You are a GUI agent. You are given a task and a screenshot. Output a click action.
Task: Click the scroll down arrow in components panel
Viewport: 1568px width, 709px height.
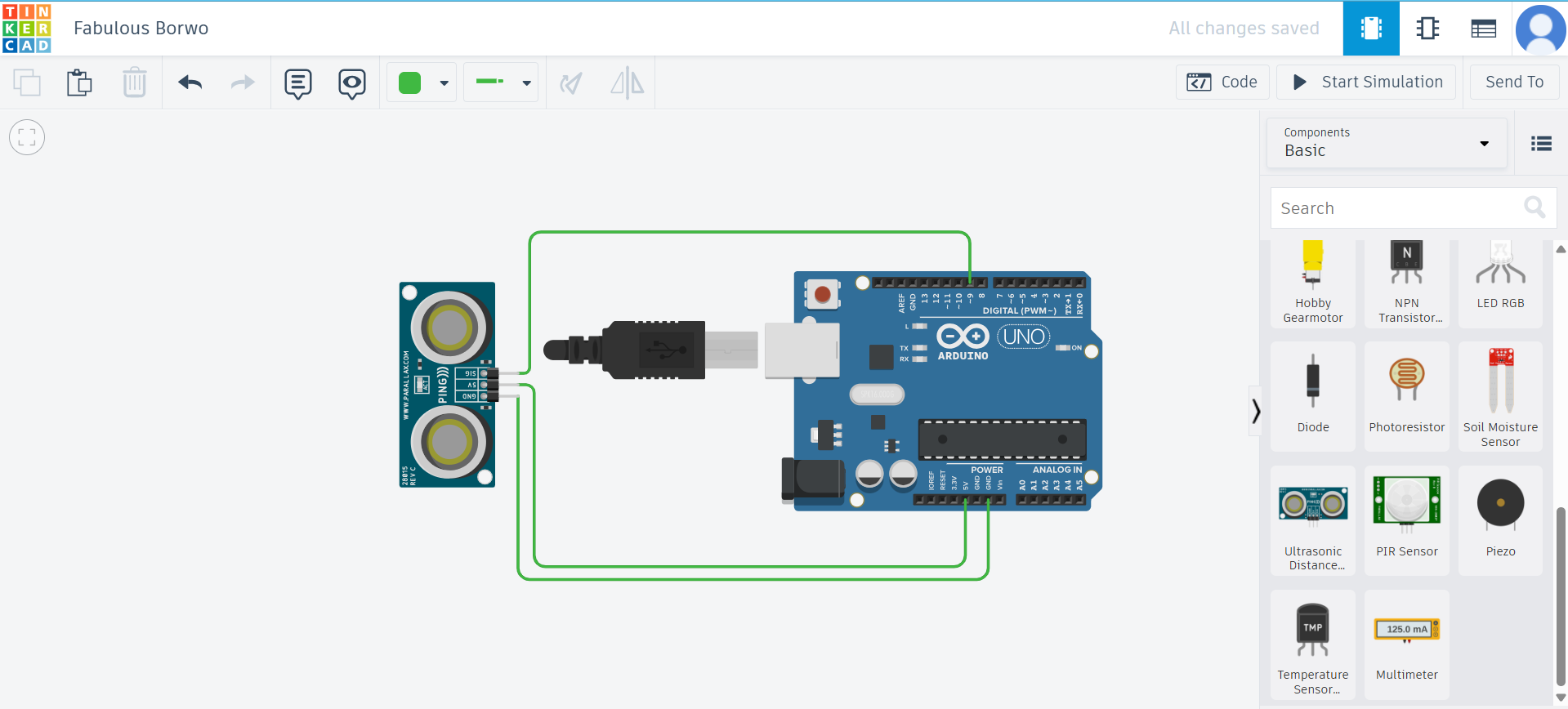click(1561, 698)
